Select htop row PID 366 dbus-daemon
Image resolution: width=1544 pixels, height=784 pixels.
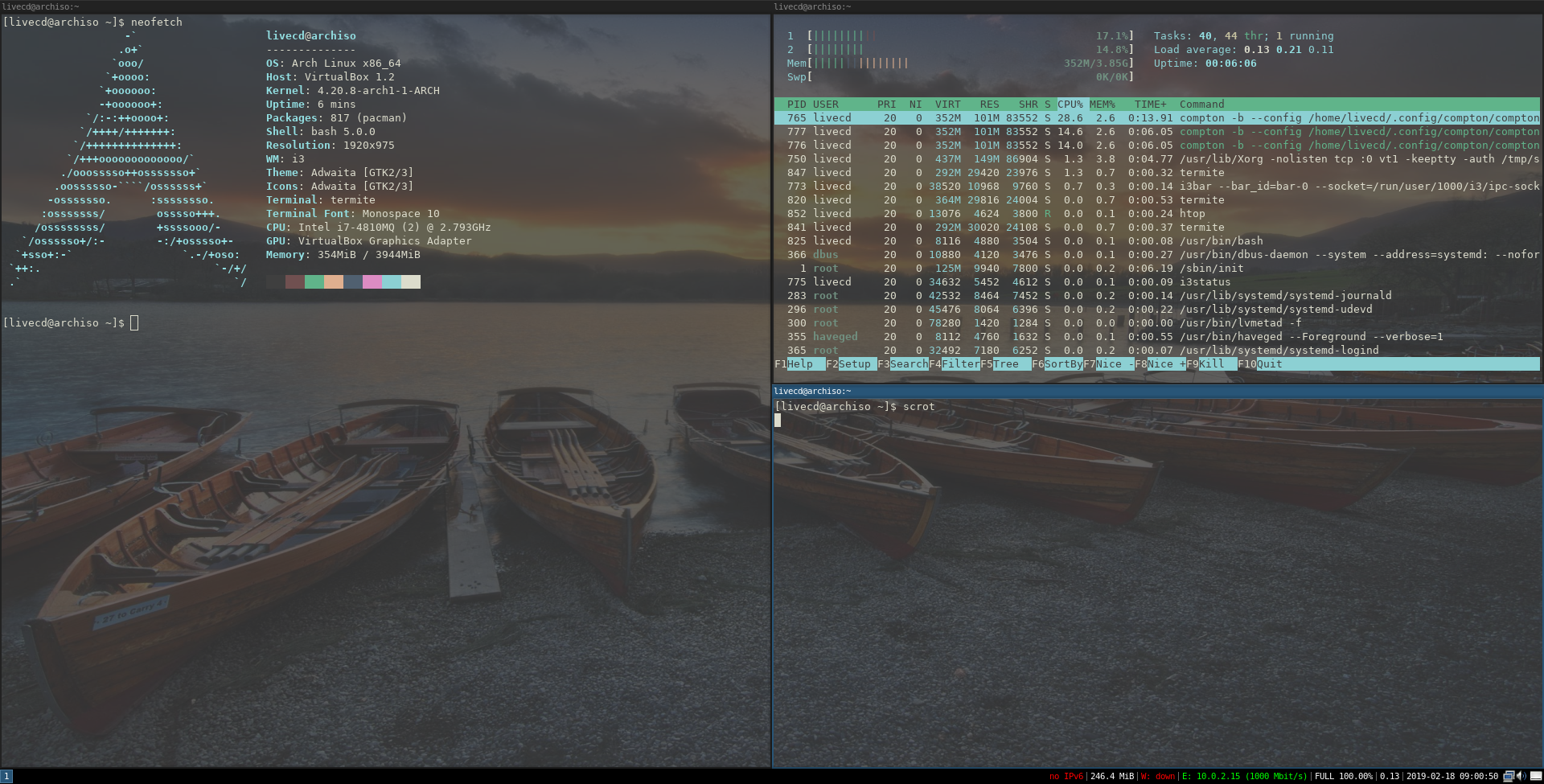click(x=1157, y=255)
